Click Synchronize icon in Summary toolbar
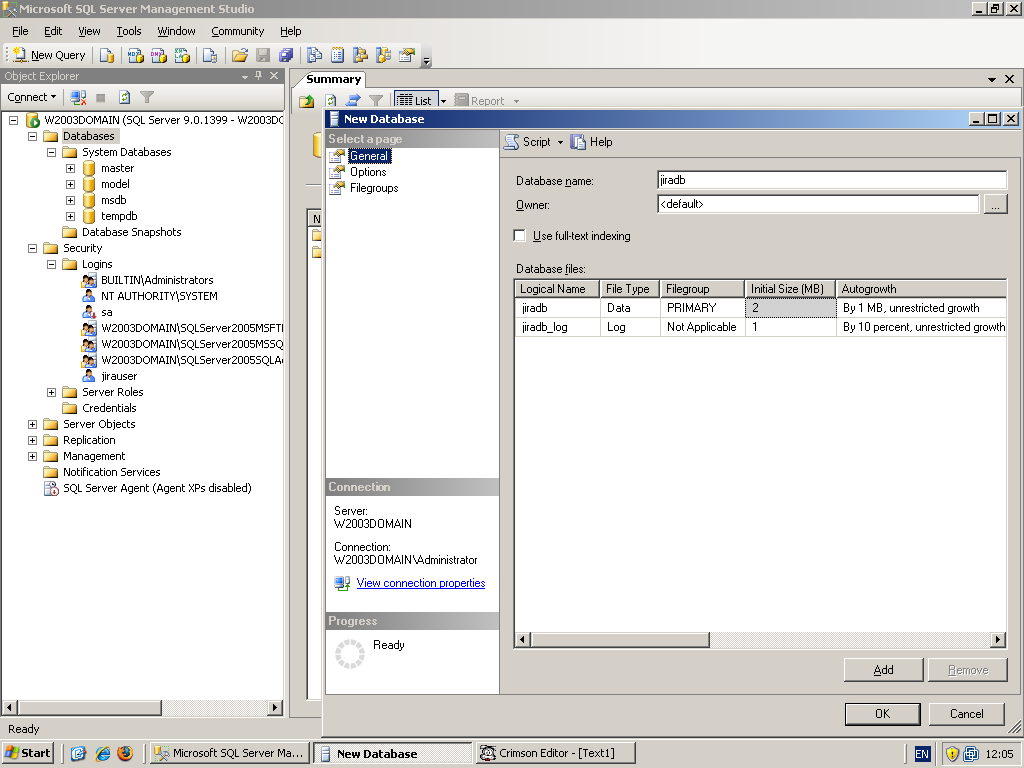1024x768 pixels. (x=353, y=101)
